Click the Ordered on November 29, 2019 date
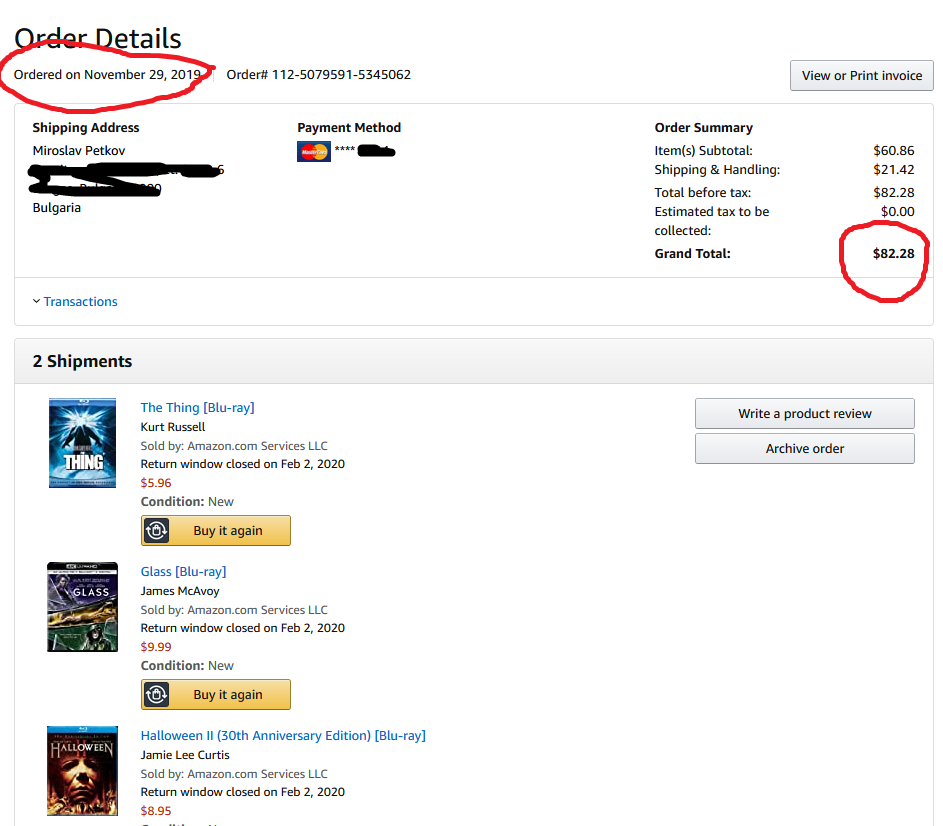 coord(107,75)
